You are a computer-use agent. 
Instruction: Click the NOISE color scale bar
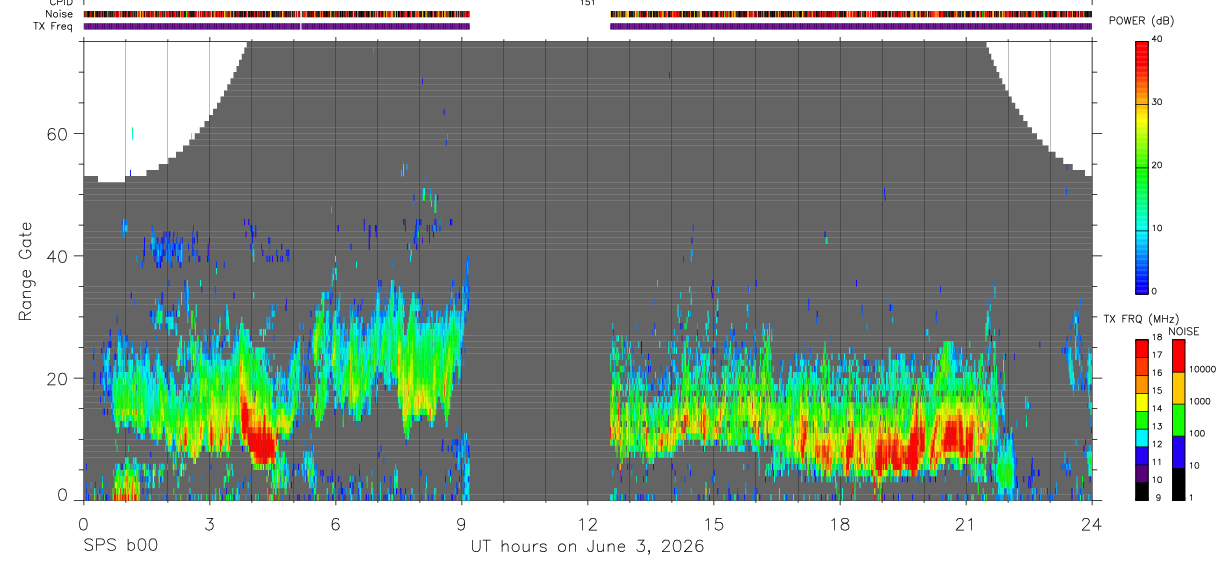point(1179,420)
